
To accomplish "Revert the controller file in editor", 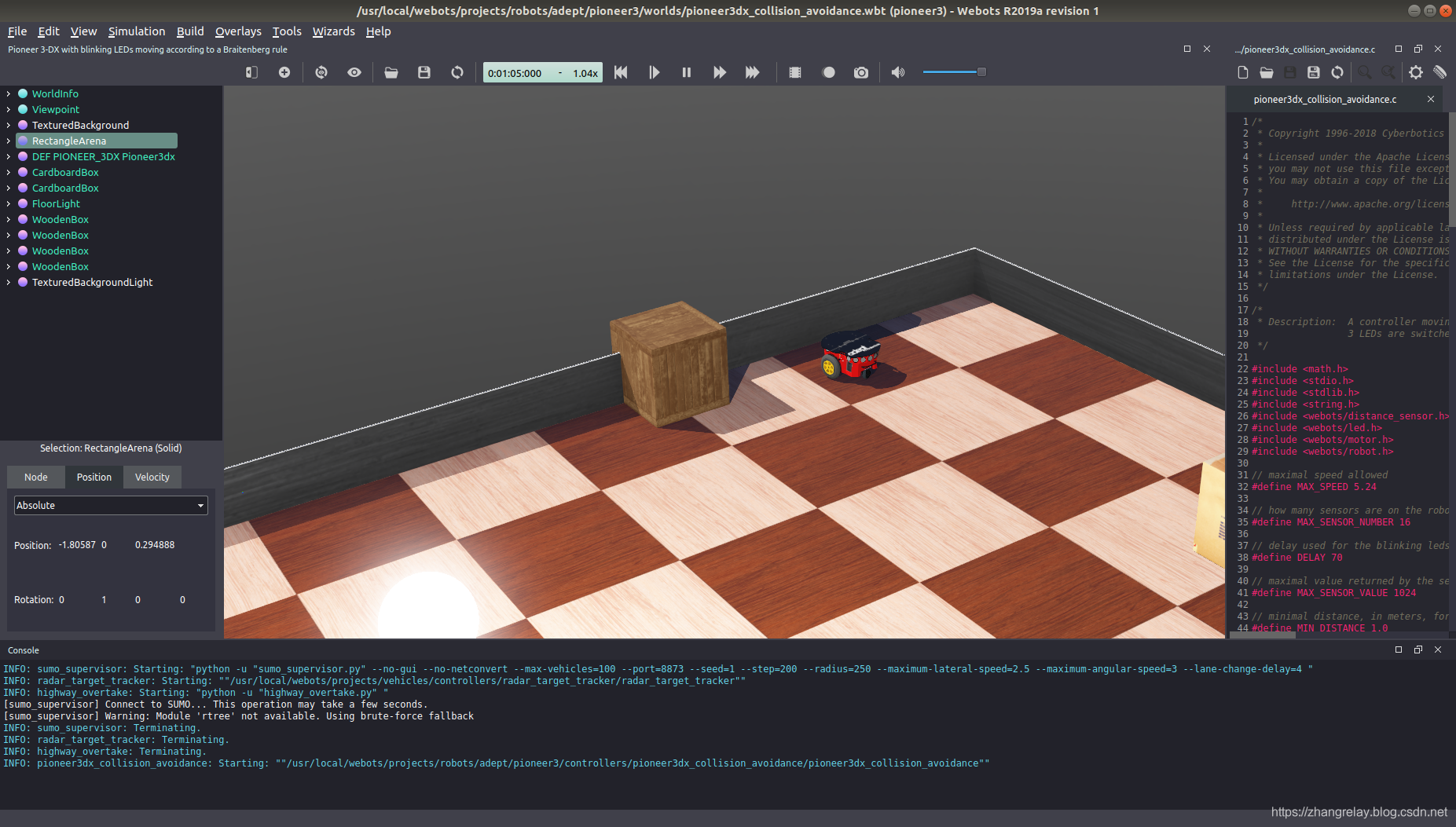I will tap(1337, 72).
